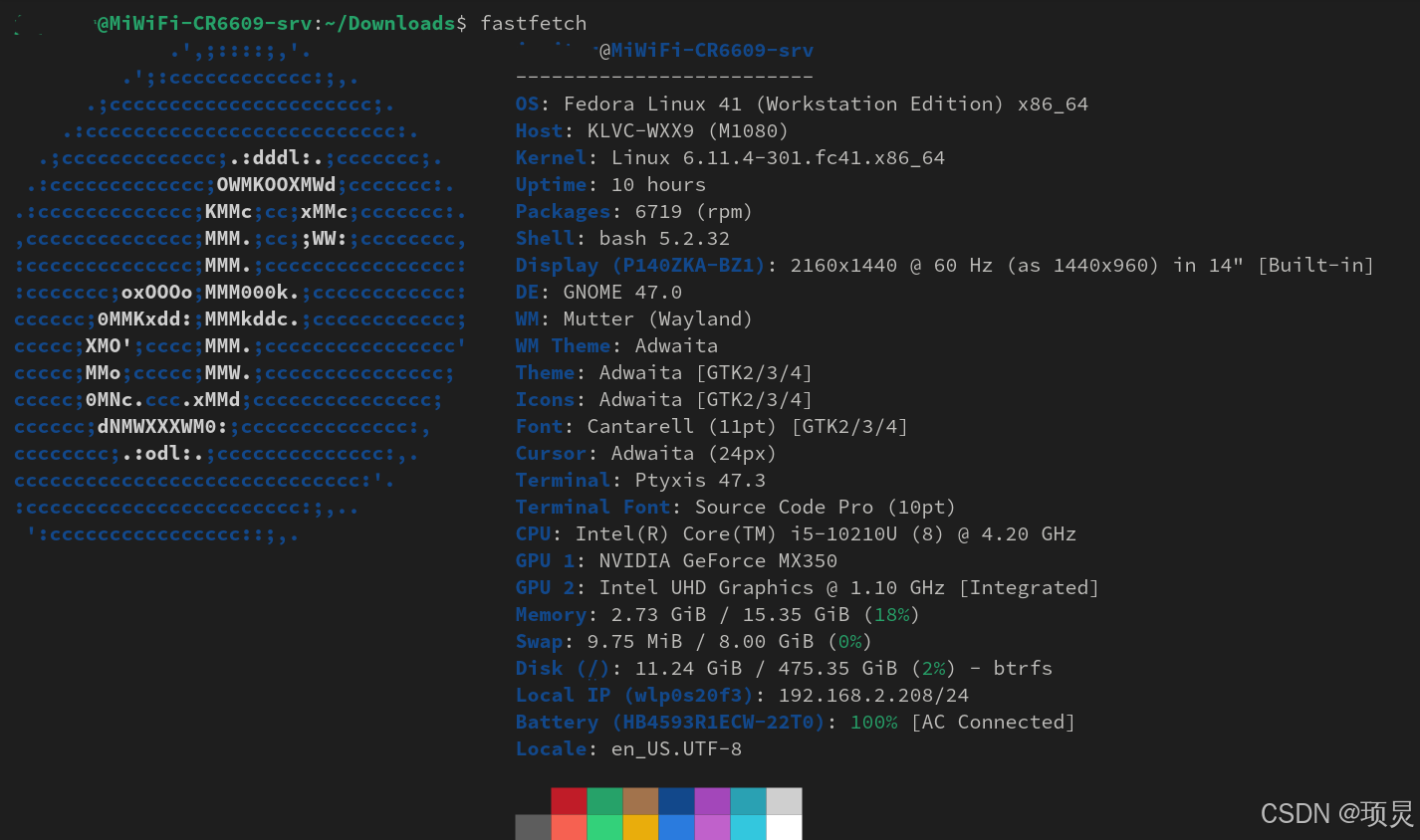Click the yellow swatch in the bottom row
Image resolution: width=1420 pixels, height=840 pixels.
(x=640, y=827)
